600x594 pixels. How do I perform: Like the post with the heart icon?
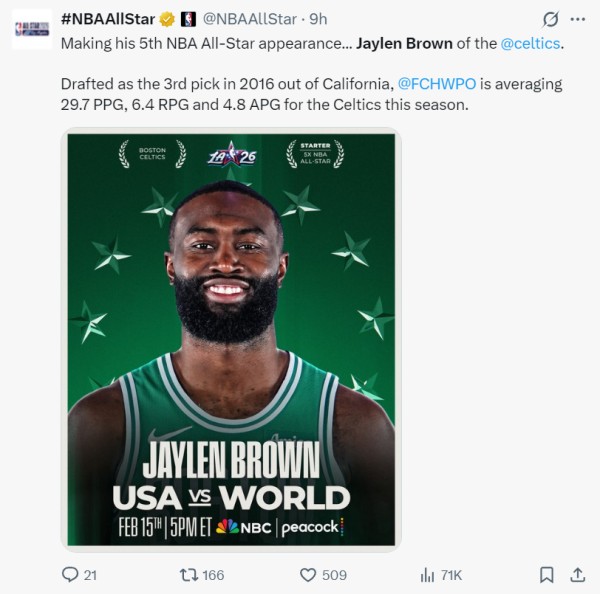click(308, 575)
